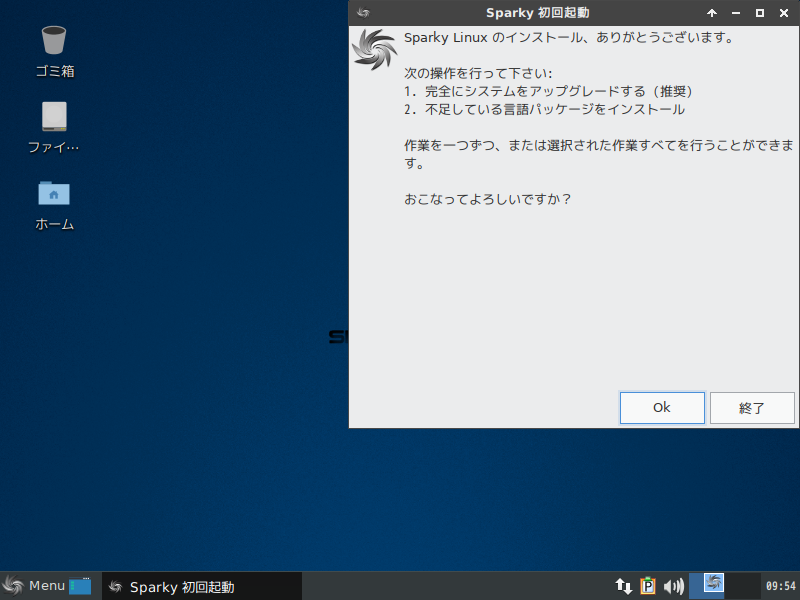Click the text 'おこなってよろしいですか？'

point(488,199)
